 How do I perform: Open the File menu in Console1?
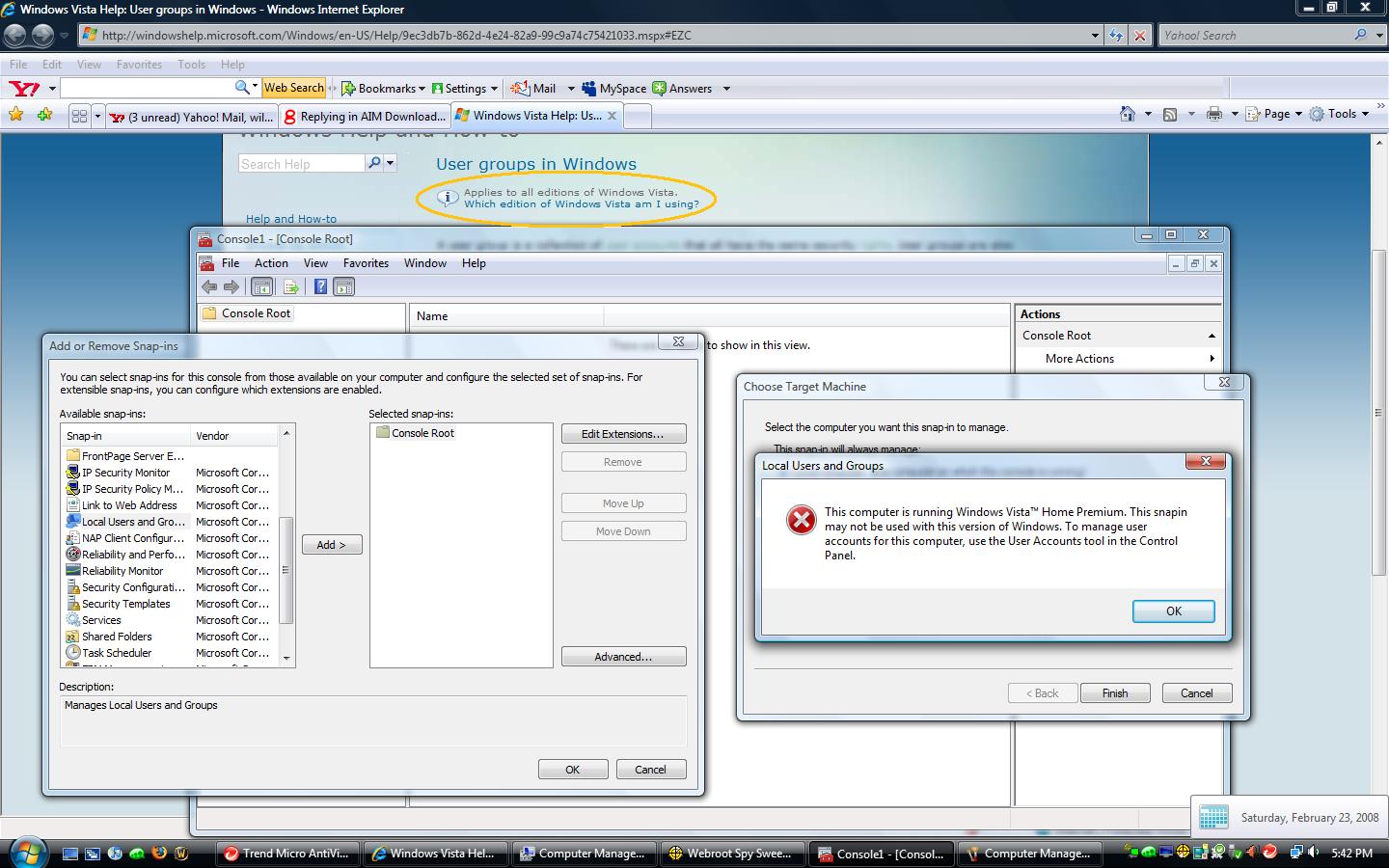pos(231,263)
